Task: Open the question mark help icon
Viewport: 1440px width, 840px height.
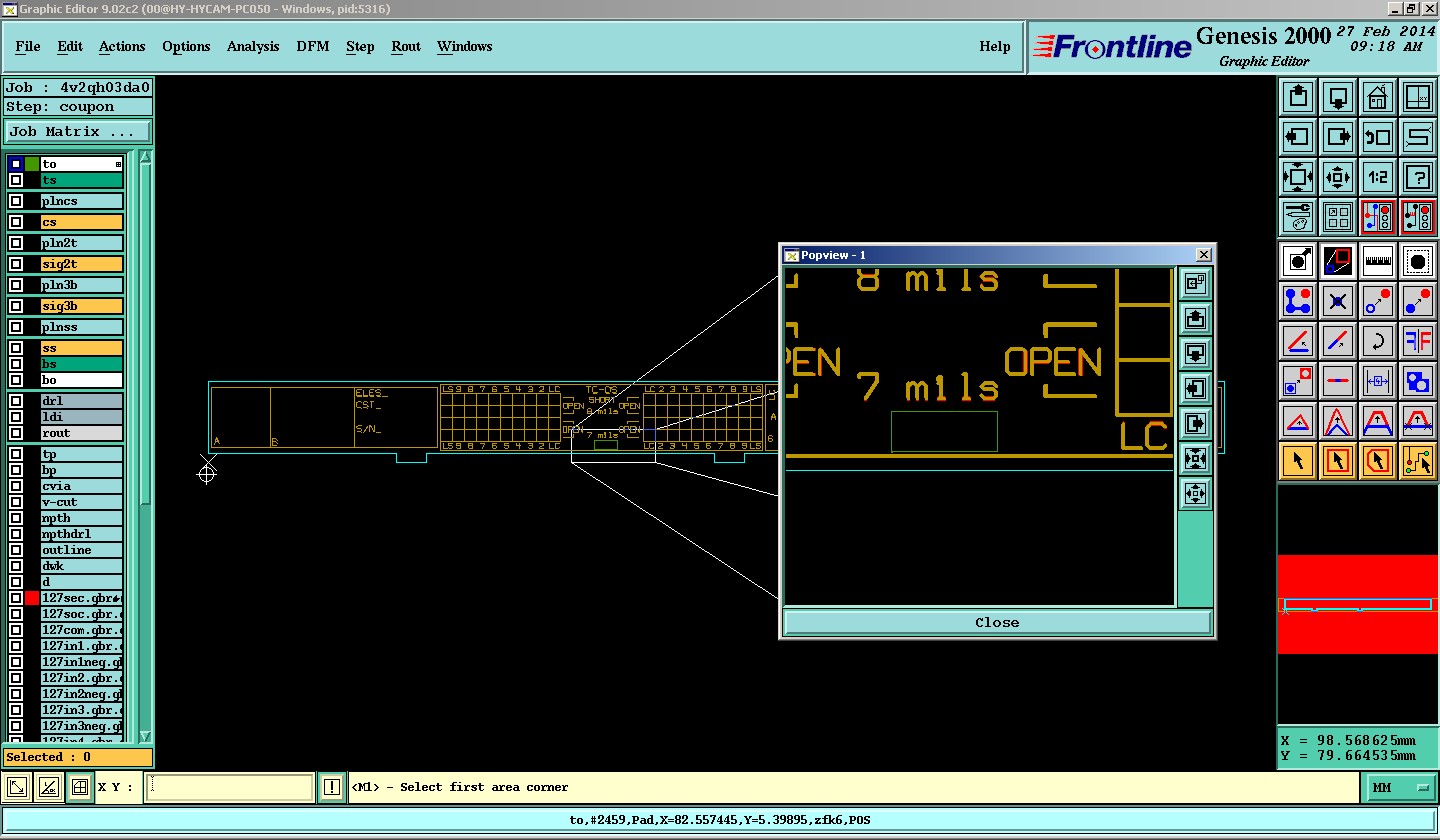Action: tap(1417, 178)
